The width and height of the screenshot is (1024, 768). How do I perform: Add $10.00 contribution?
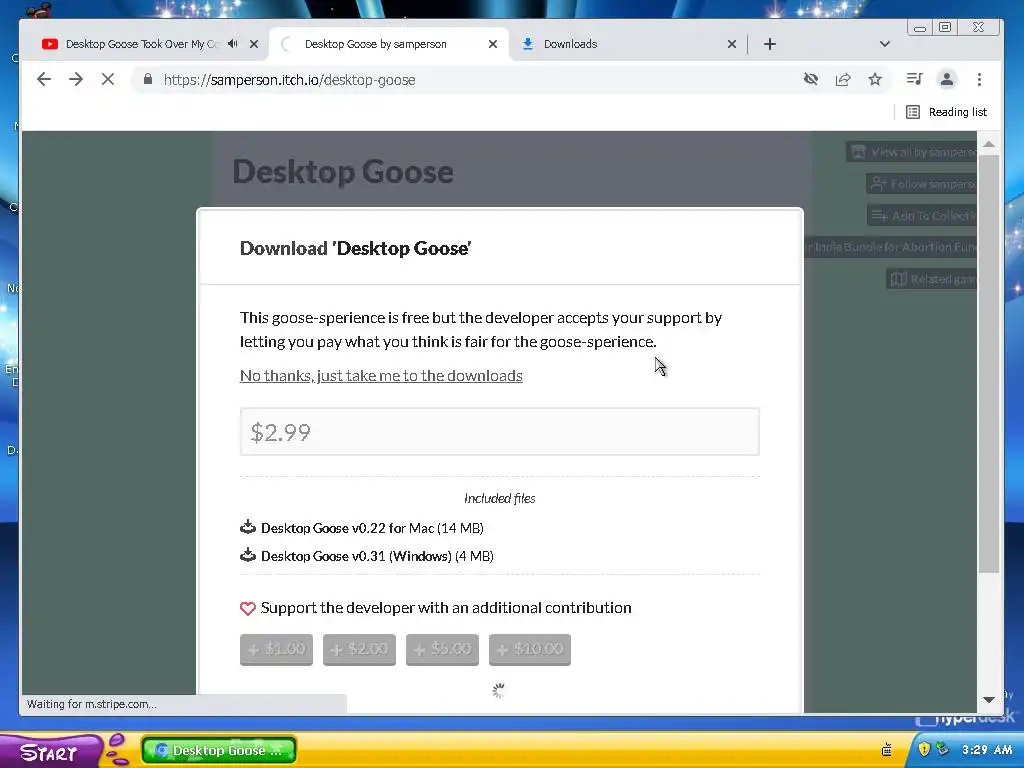[x=530, y=649]
